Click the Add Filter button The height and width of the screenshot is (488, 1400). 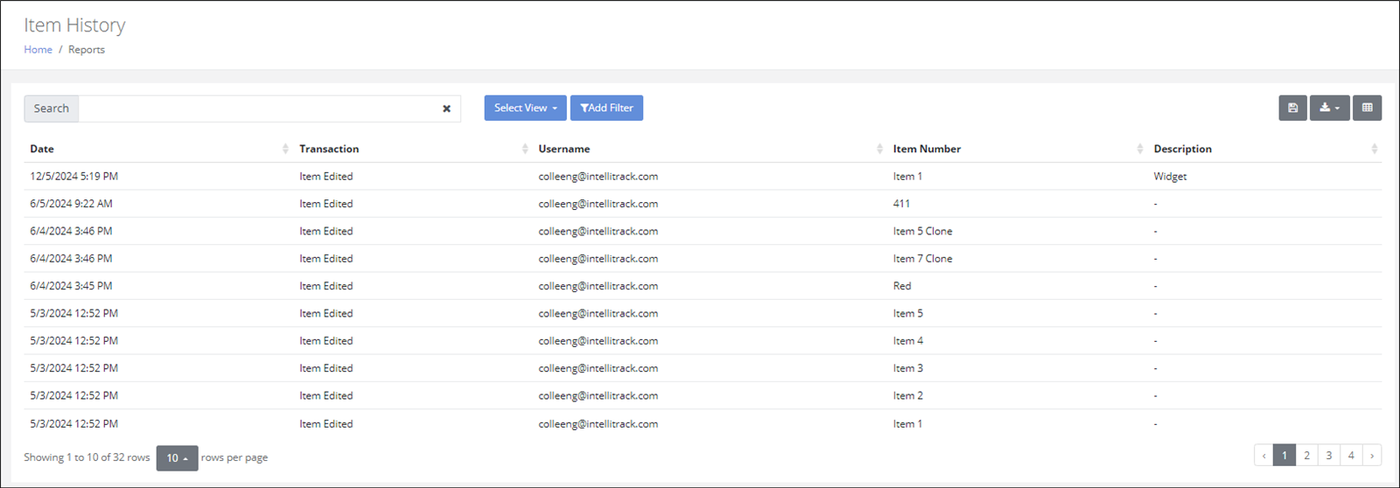tap(607, 108)
